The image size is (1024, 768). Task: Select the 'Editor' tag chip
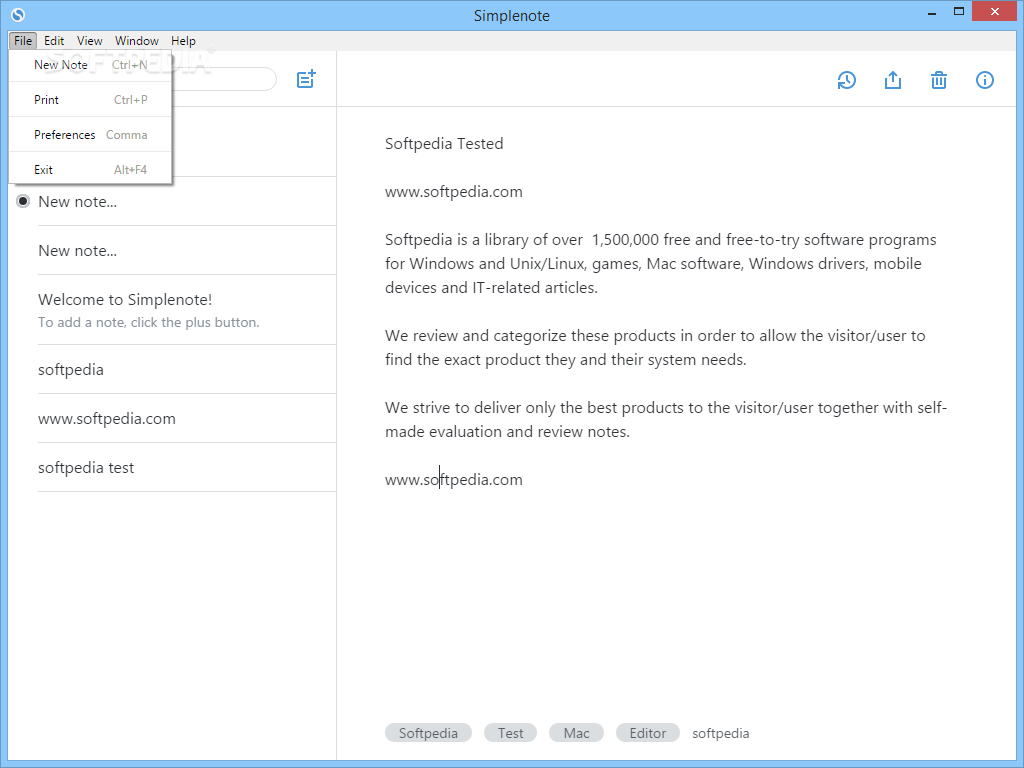[648, 733]
